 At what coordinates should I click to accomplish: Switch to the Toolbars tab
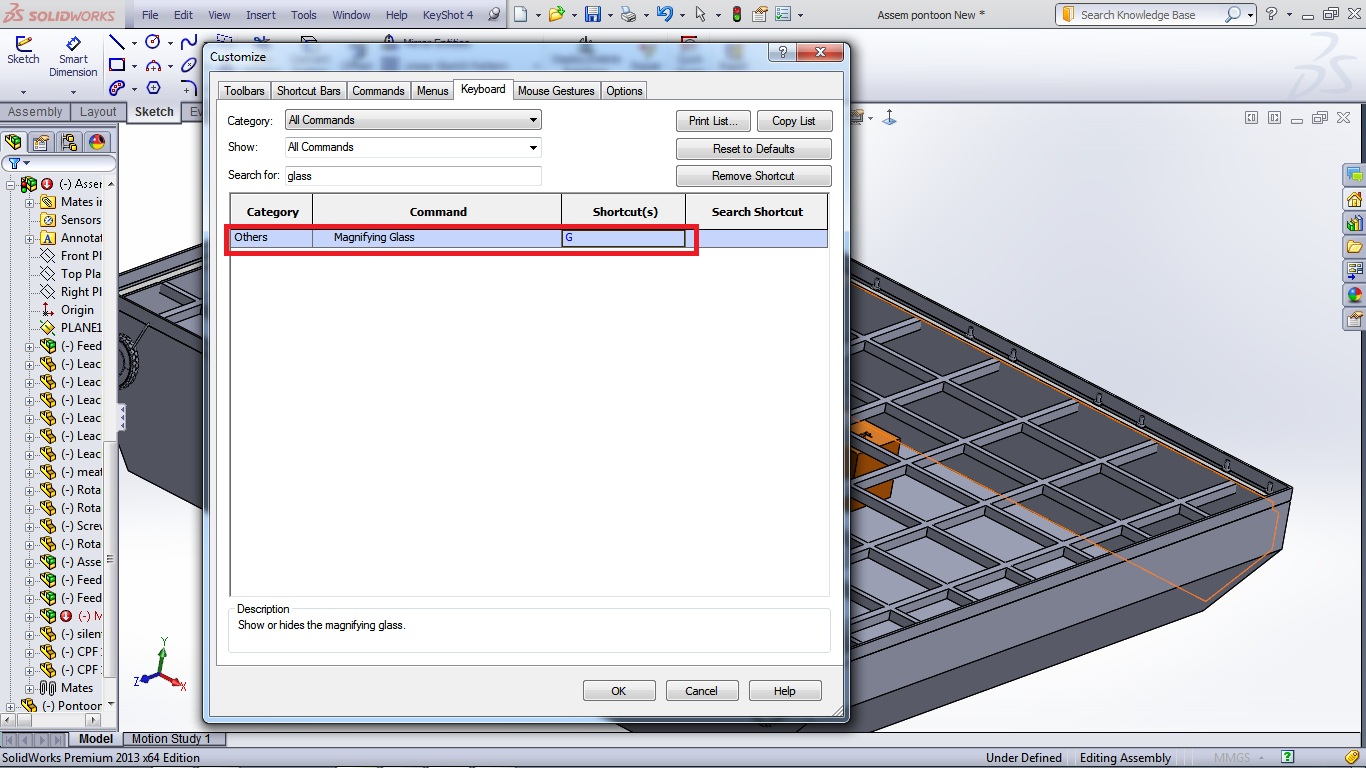click(244, 91)
